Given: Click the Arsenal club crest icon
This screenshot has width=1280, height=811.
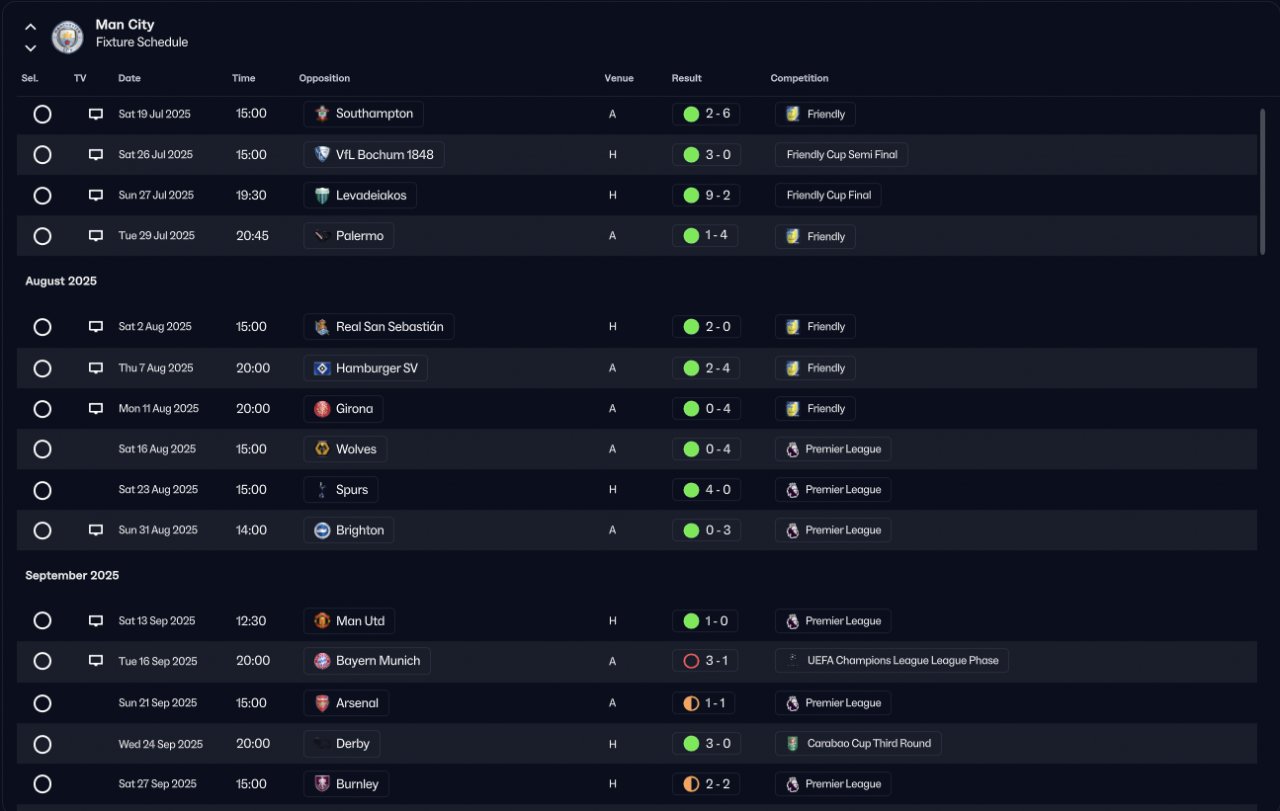Looking at the screenshot, I should click(322, 703).
